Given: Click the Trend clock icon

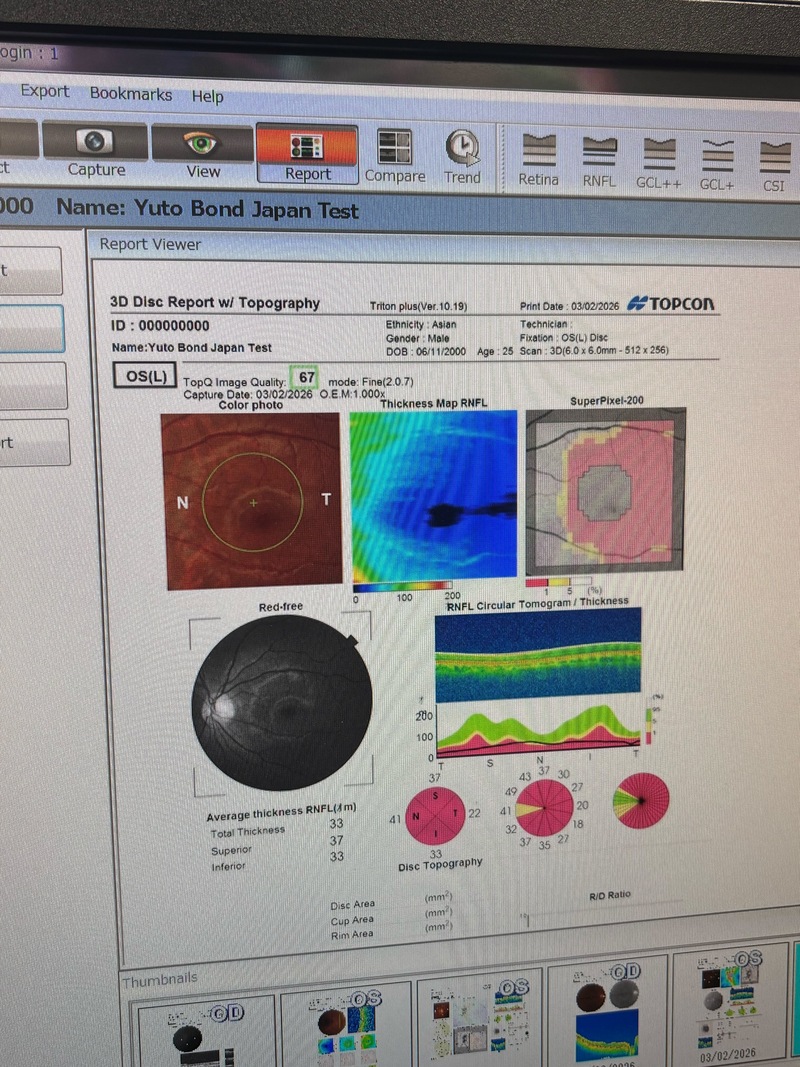Looking at the screenshot, I should coord(462,148).
